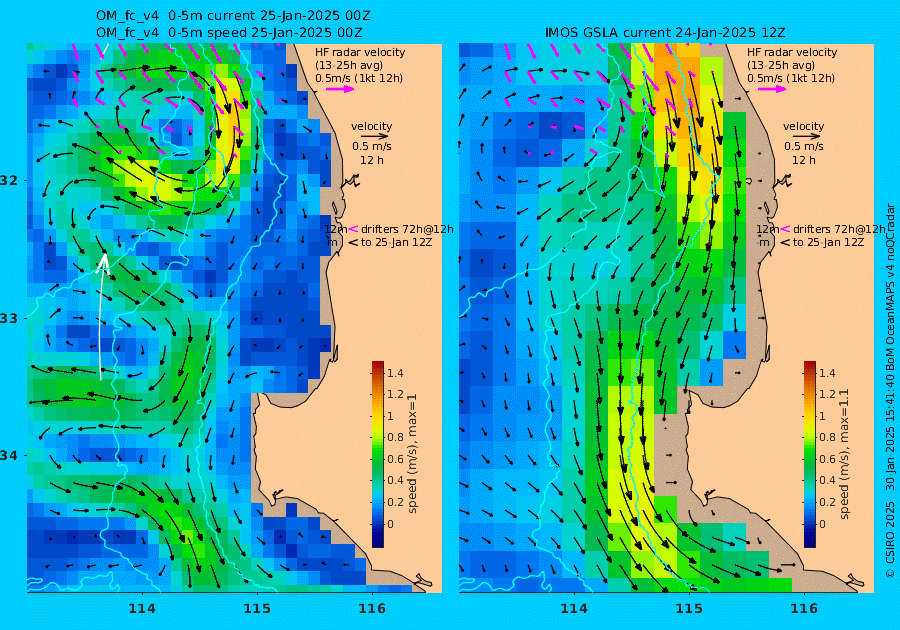Screen dimensions: 900x630
Task: Click the right map colorbar speed scale
Action: pyautogui.click(x=809, y=454)
